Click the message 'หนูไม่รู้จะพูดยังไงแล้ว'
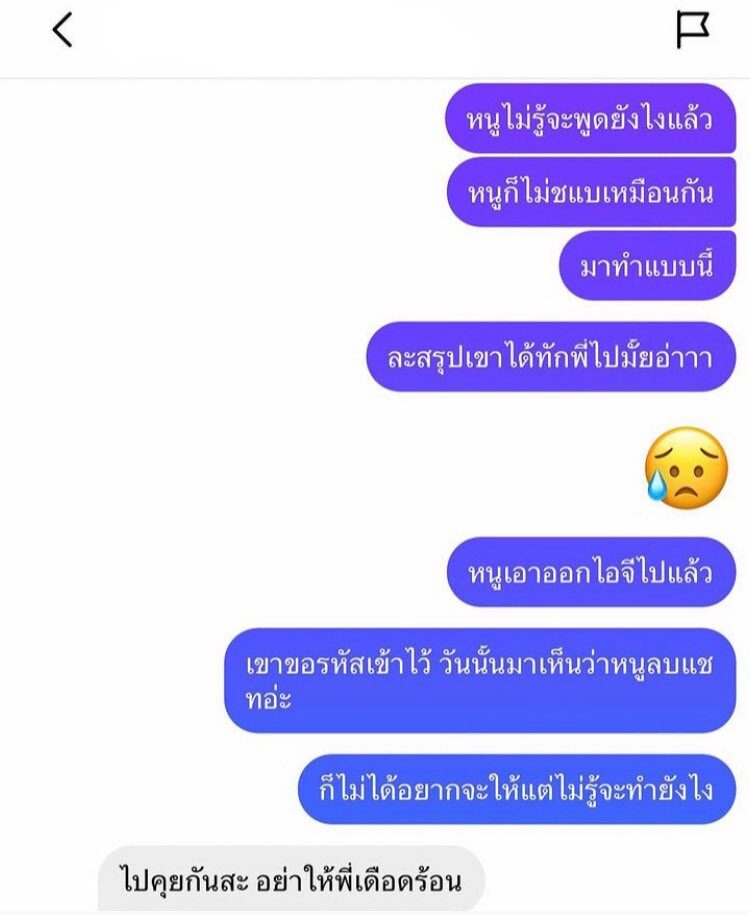This screenshot has width=750, height=915. [590, 119]
